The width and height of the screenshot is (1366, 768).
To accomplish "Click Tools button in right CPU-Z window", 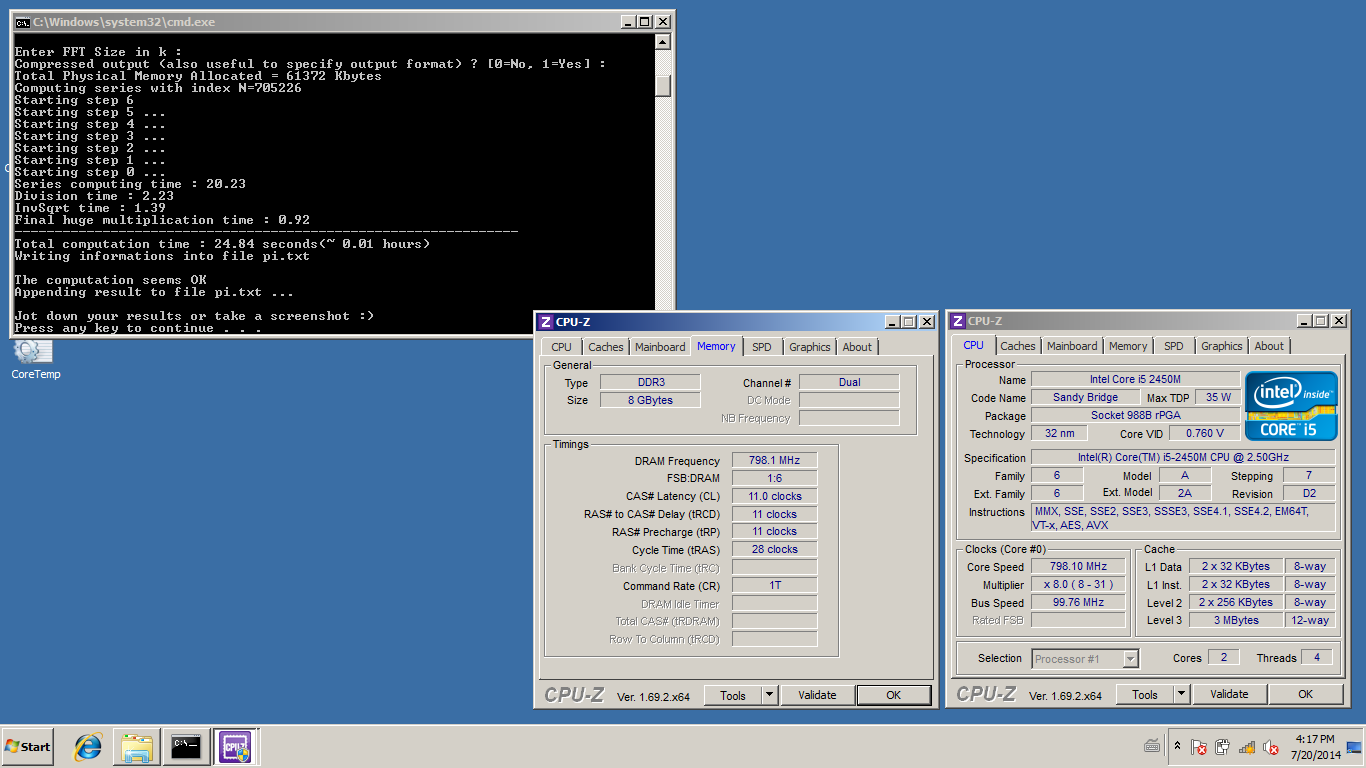I will pyautogui.click(x=1145, y=694).
